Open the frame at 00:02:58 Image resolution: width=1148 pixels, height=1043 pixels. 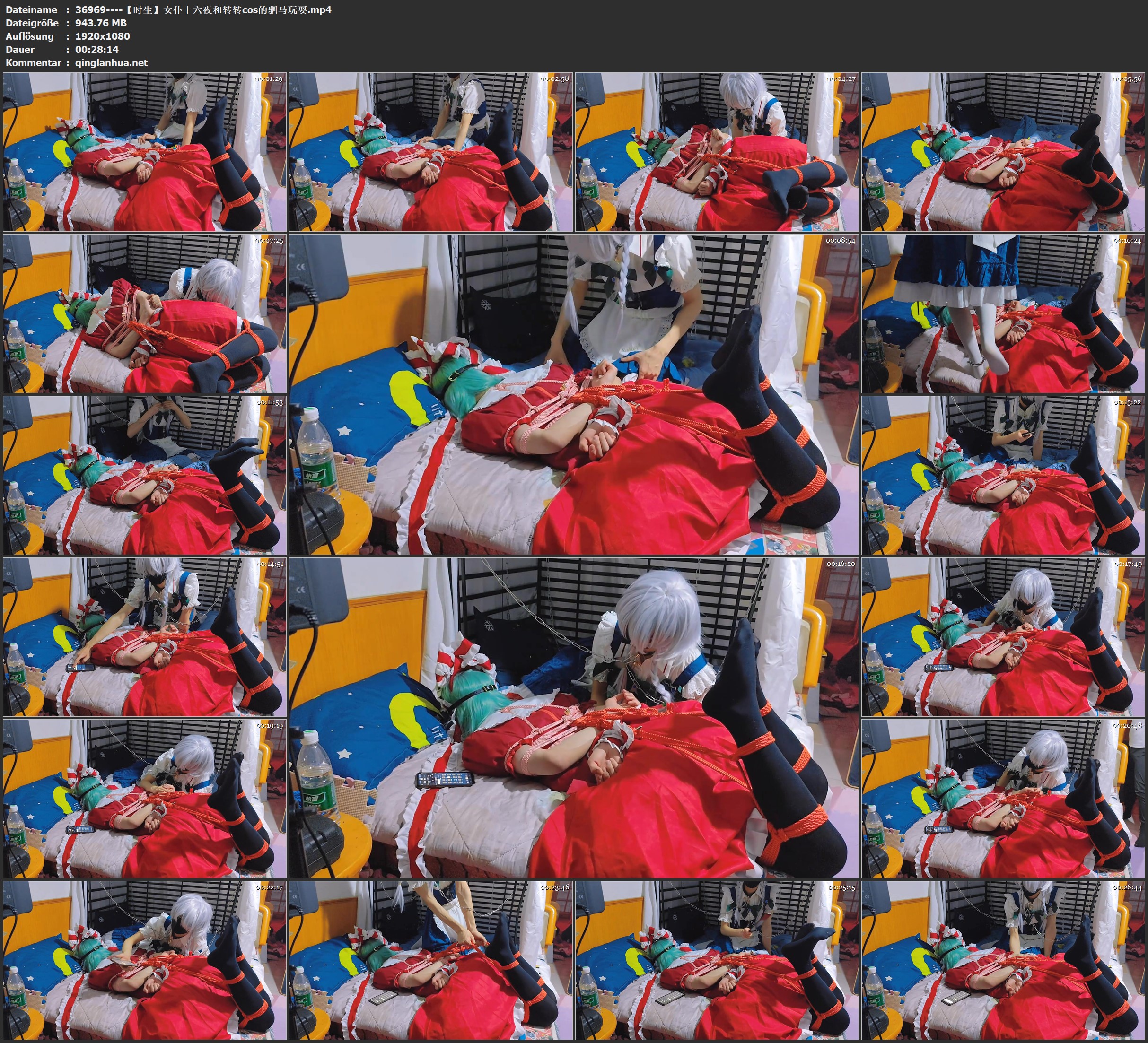431,152
